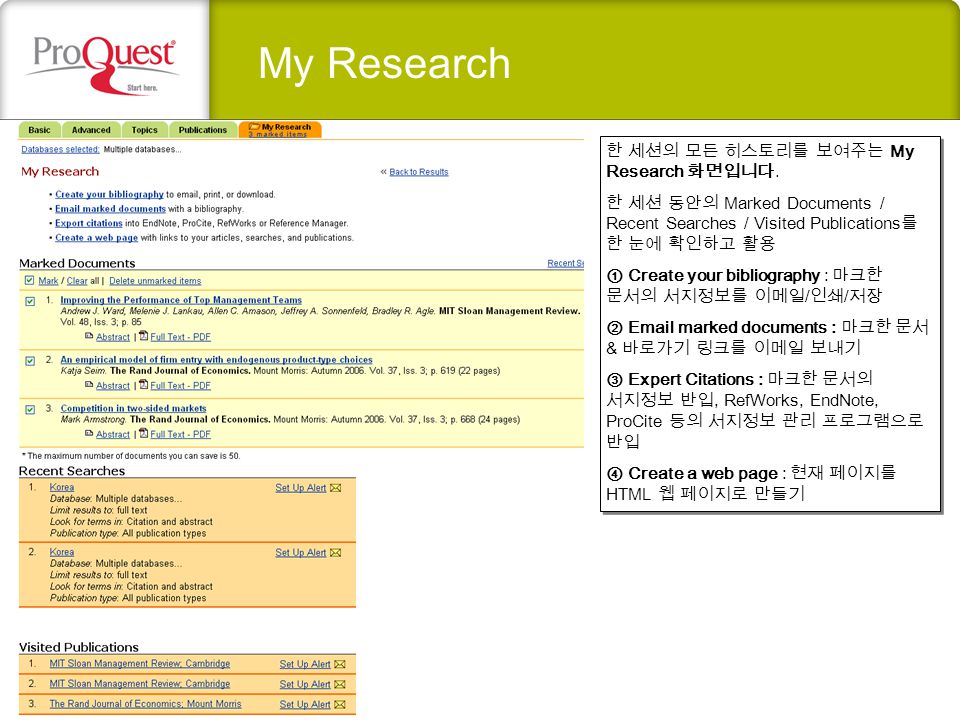This screenshot has height=720, width=960.
Task: Open The Rand Journal of Economics publication
Action: [146, 704]
